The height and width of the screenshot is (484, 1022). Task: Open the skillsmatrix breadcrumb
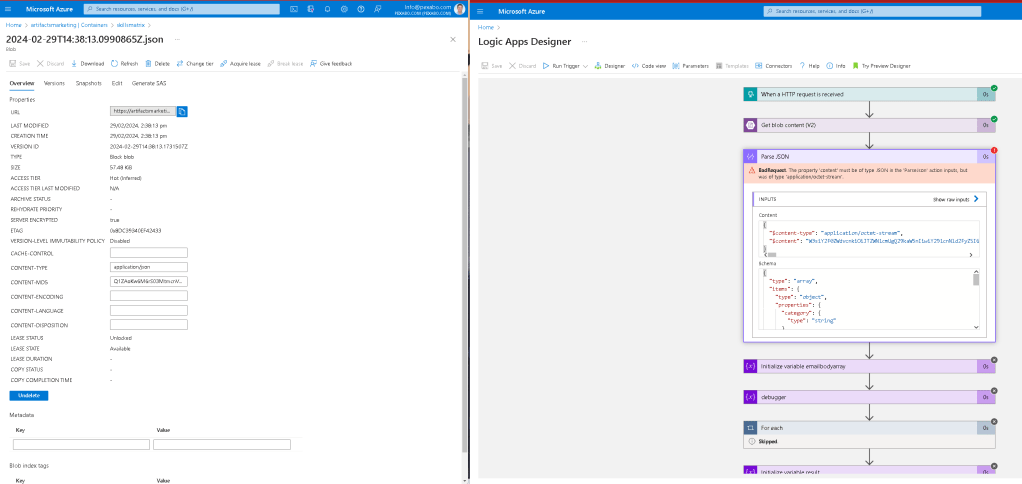[x=129, y=25]
